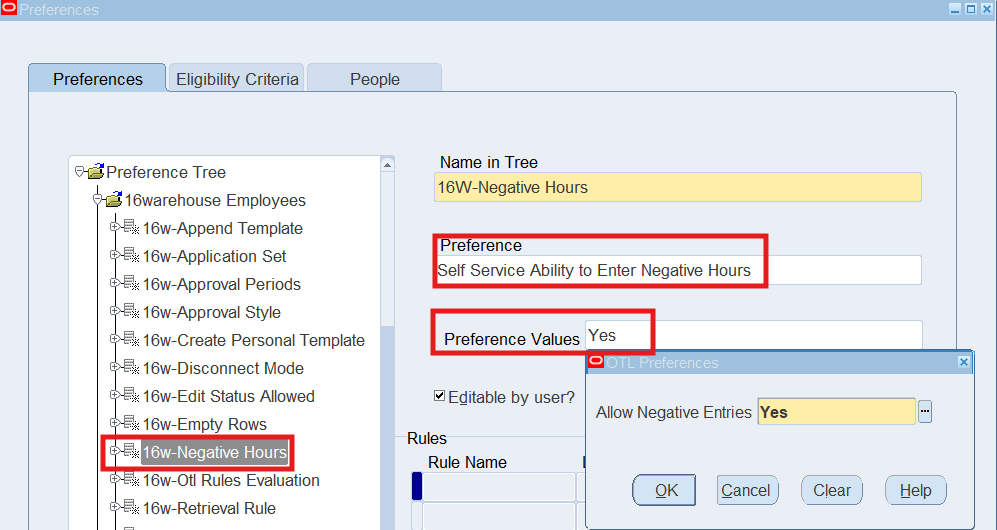The height and width of the screenshot is (530, 997).
Task: Click the 16w-Empty Rows node icon
Action: [x=131, y=424]
